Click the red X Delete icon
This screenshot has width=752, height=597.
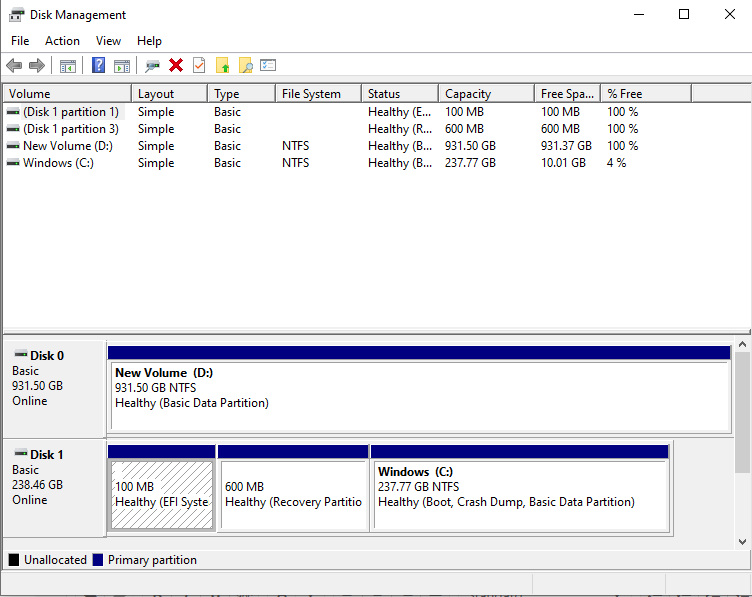click(176, 65)
